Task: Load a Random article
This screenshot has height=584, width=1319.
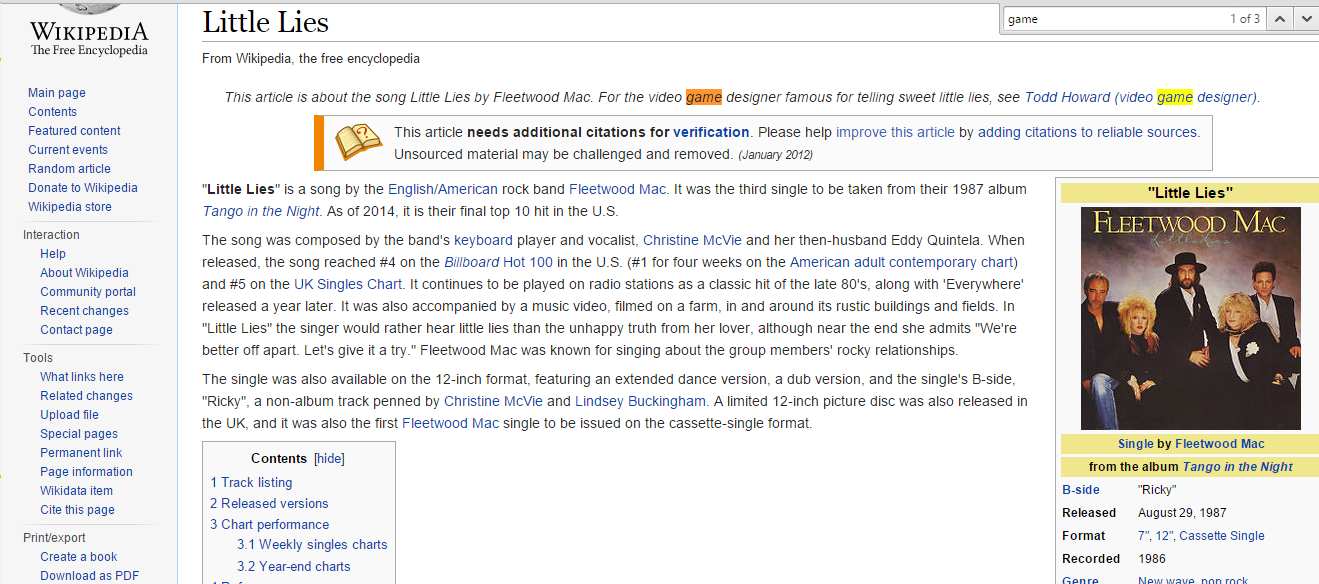Action: pos(69,169)
